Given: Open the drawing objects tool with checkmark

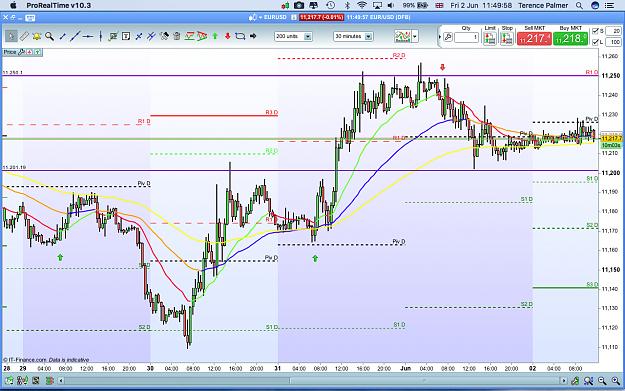Looking at the screenshot, I should (113, 36).
